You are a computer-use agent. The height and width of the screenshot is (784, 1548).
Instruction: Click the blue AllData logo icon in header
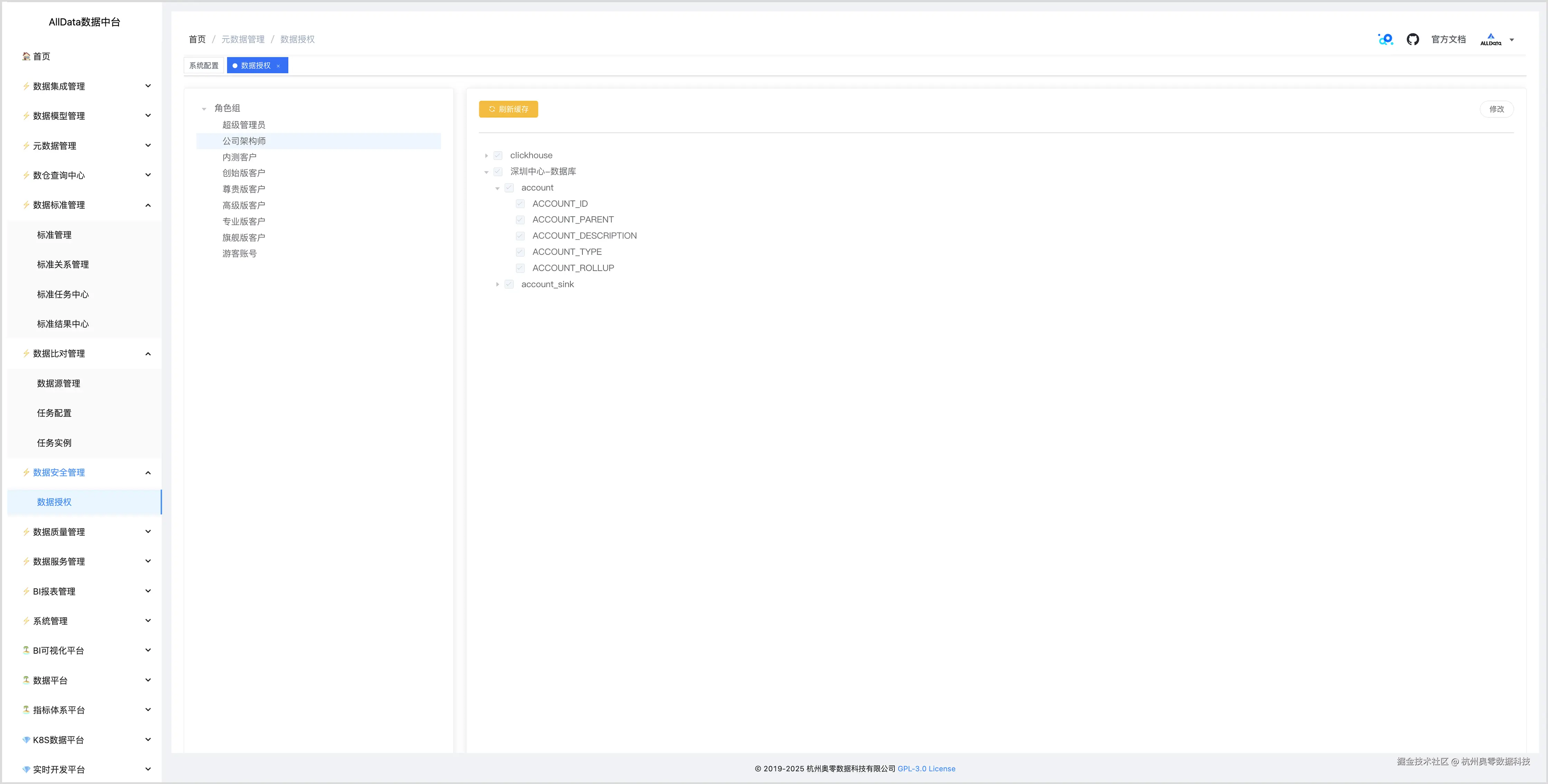pyautogui.click(x=1385, y=39)
